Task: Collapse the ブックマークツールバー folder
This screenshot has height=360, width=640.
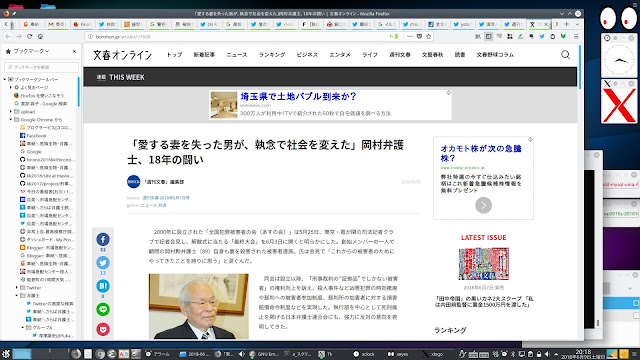Action: [5, 79]
